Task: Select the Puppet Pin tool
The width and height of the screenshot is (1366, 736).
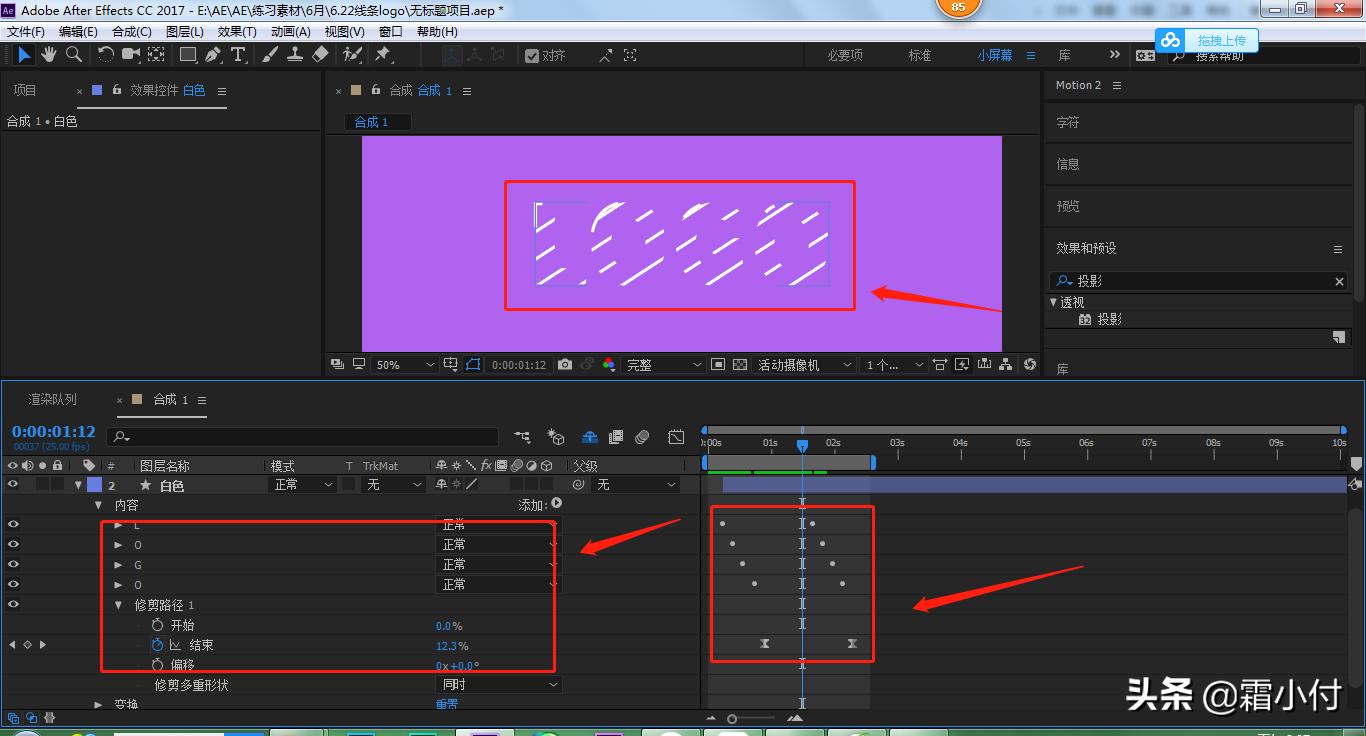Action: click(x=382, y=55)
